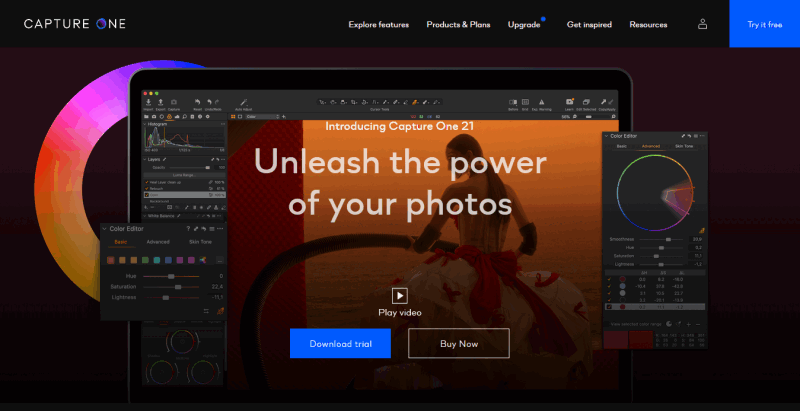Select Skin Tone tab in left Color Editor
This screenshot has width=800, height=411.
(200, 242)
